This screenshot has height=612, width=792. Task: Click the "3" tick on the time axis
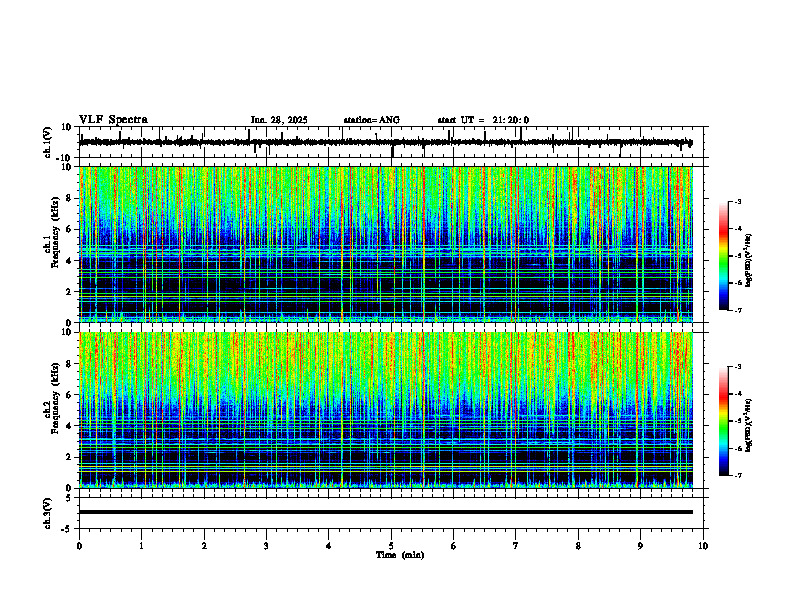pos(267,546)
